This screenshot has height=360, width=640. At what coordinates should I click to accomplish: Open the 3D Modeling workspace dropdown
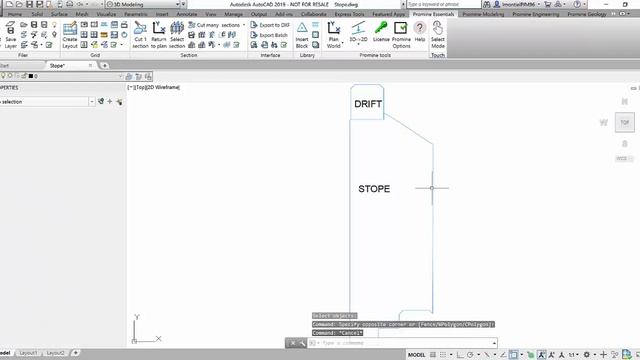coord(143,4)
